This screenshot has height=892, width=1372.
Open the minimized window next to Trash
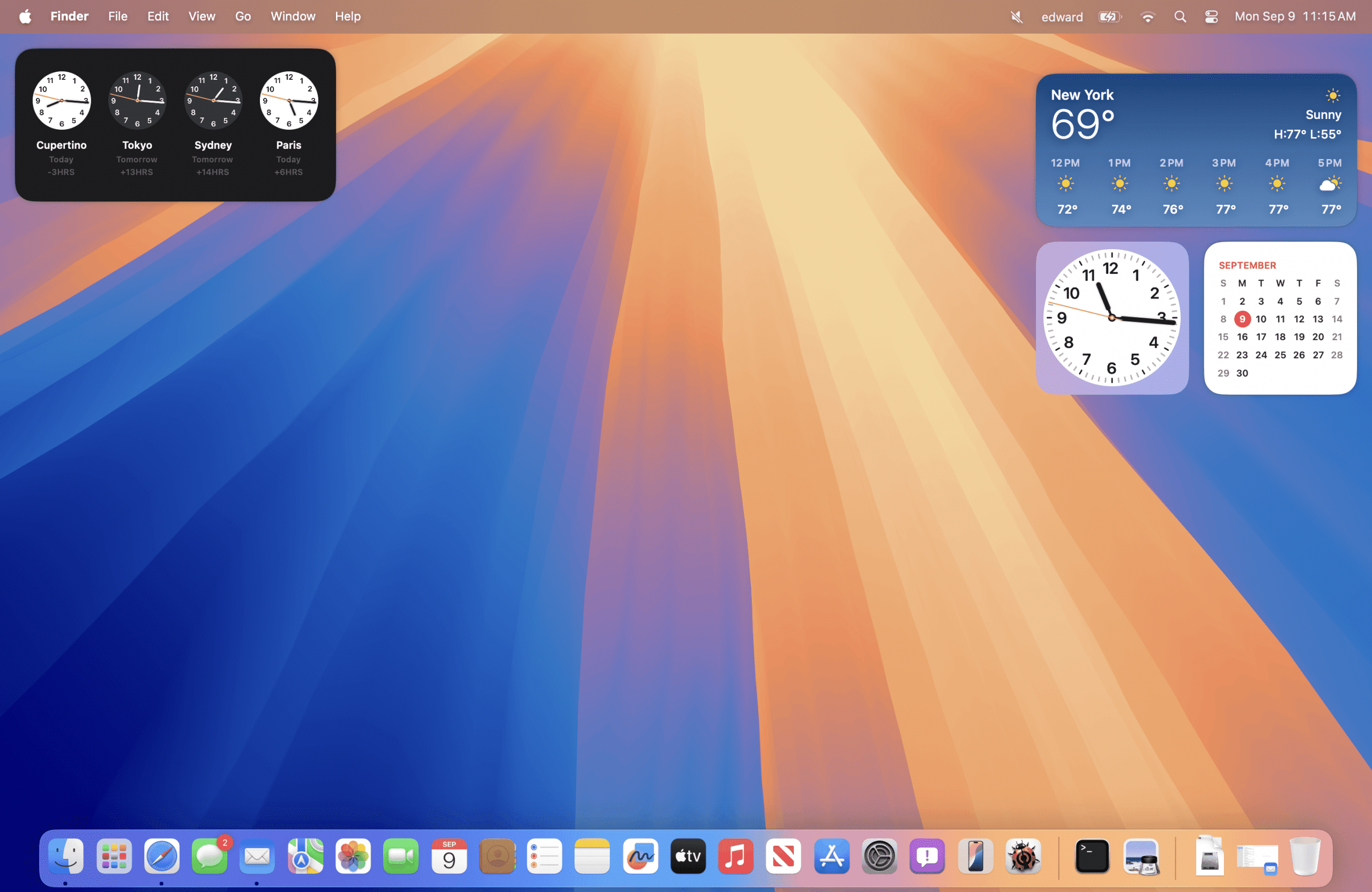click(x=1257, y=859)
